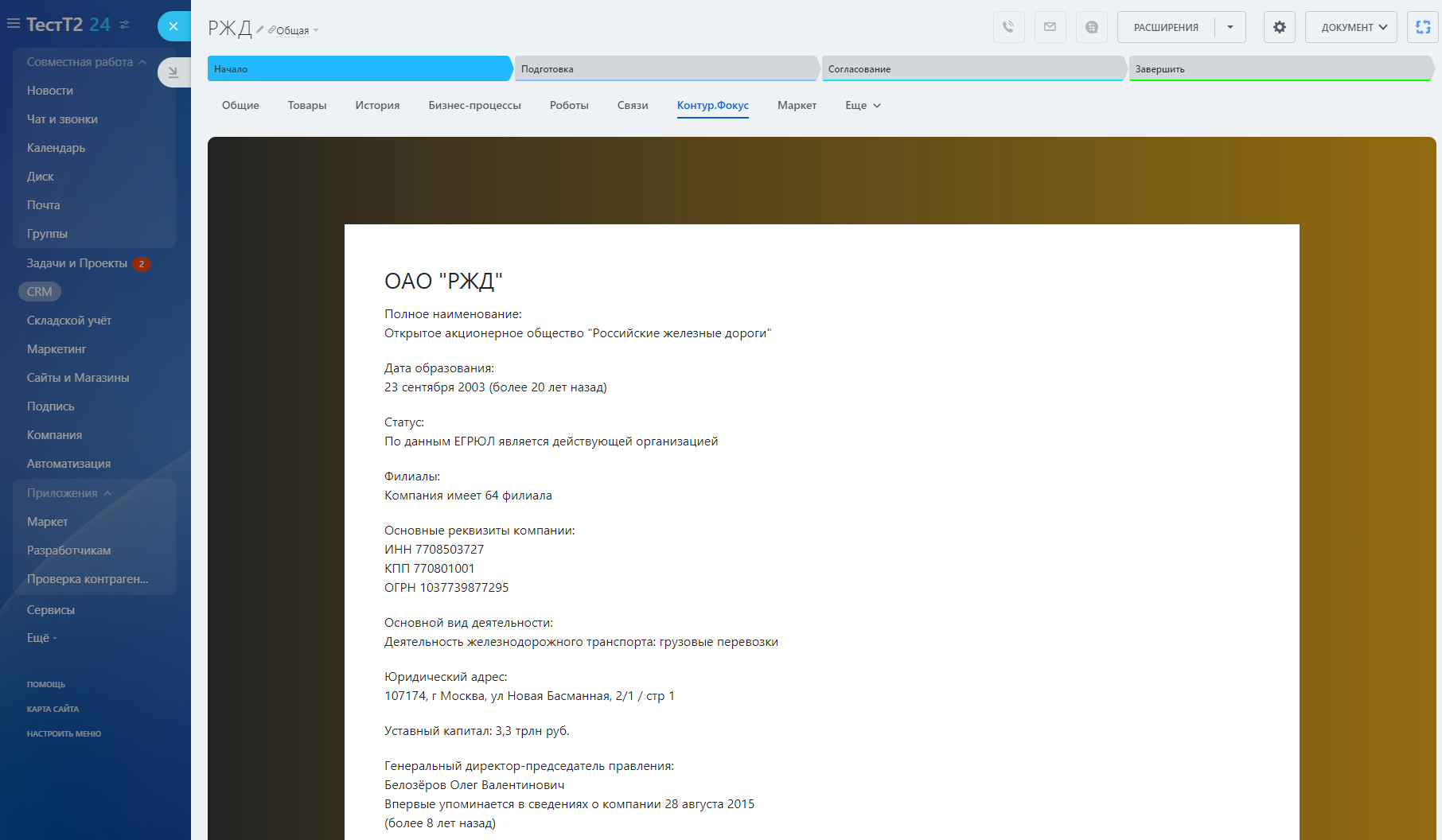Switch to the Товары tab
Screen dimensions: 1442x840
[307, 105]
